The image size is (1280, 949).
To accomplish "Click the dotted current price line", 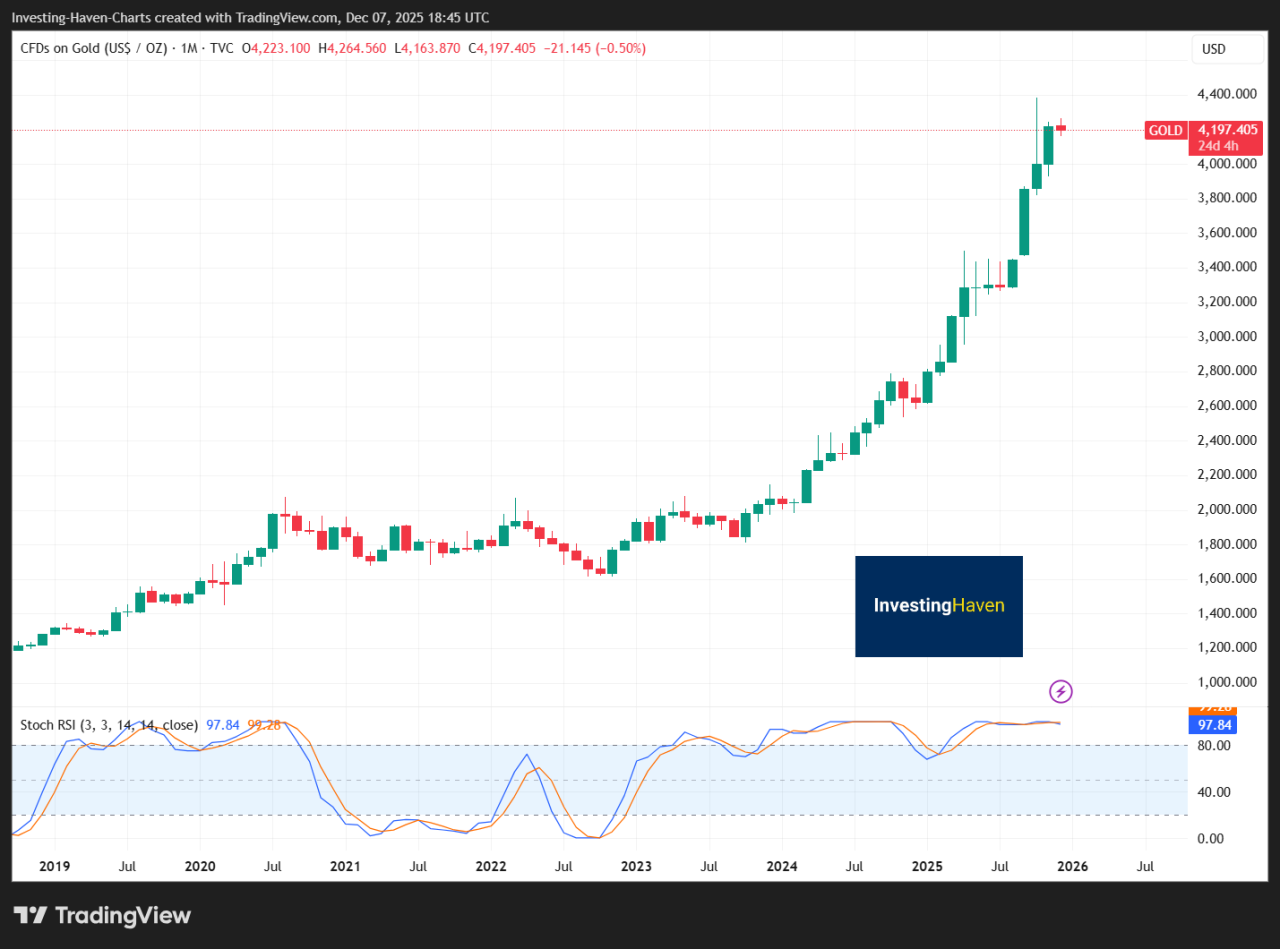I will (600, 129).
